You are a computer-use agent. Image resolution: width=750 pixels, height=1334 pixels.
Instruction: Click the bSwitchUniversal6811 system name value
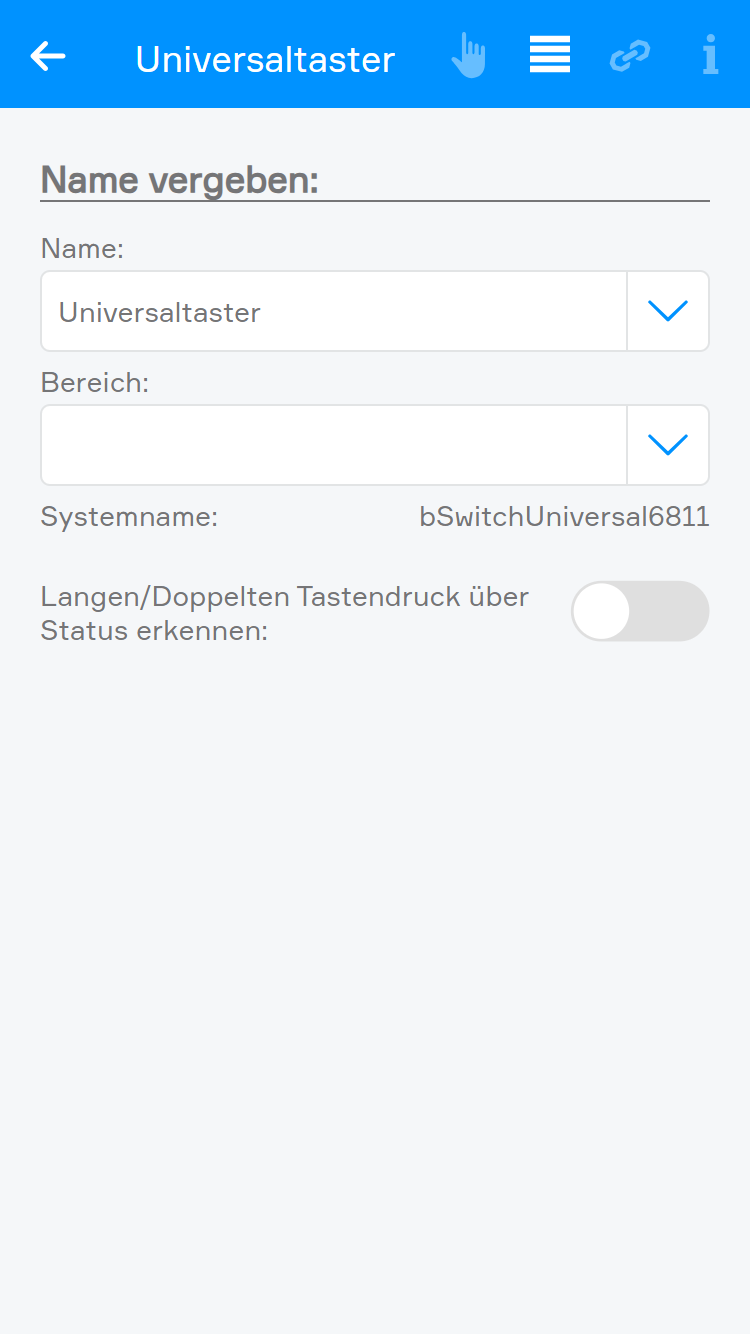pos(564,517)
